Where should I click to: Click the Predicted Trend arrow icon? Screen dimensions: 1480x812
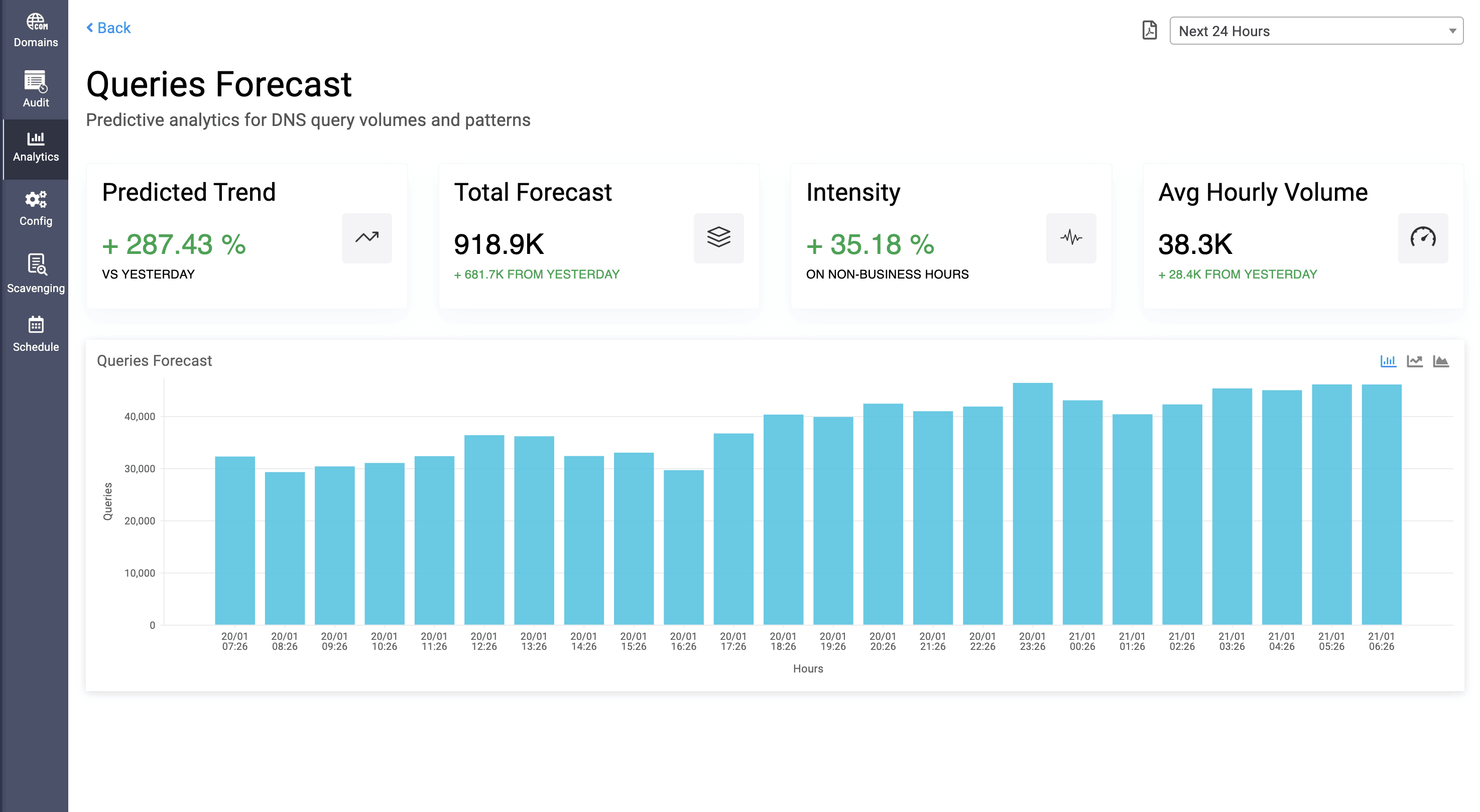(366, 238)
